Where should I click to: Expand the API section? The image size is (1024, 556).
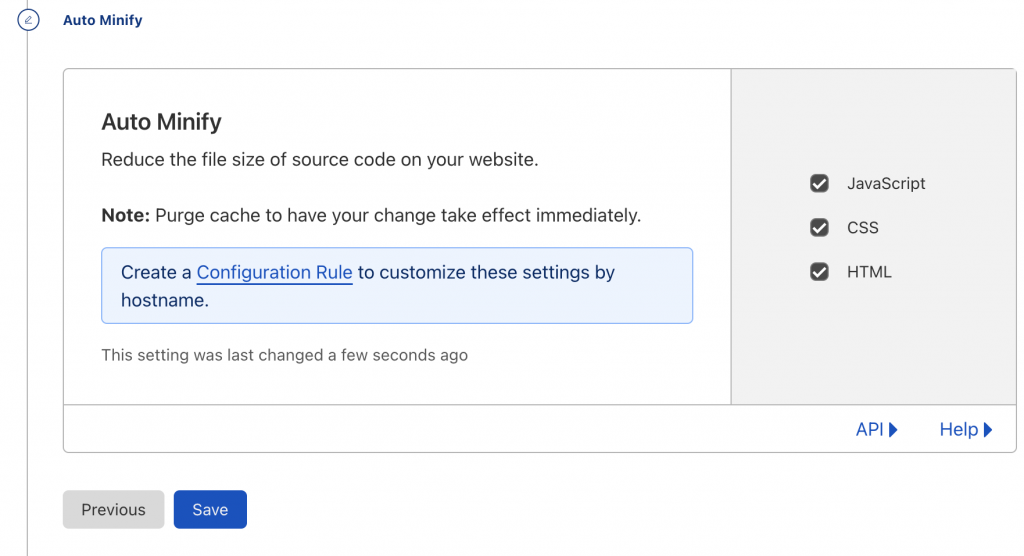(877, 430)
